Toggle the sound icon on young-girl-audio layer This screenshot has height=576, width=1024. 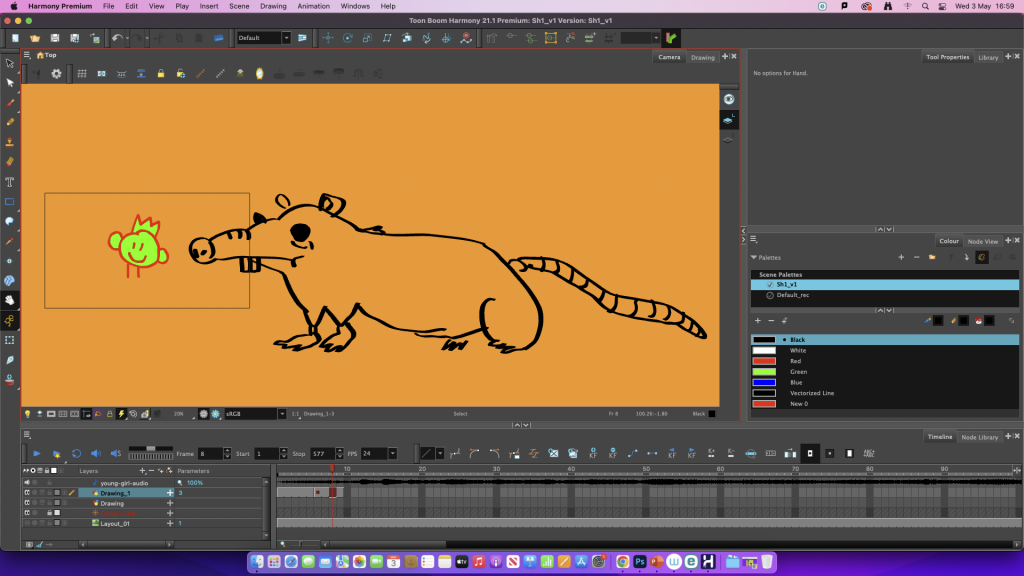tap(27, 483)
